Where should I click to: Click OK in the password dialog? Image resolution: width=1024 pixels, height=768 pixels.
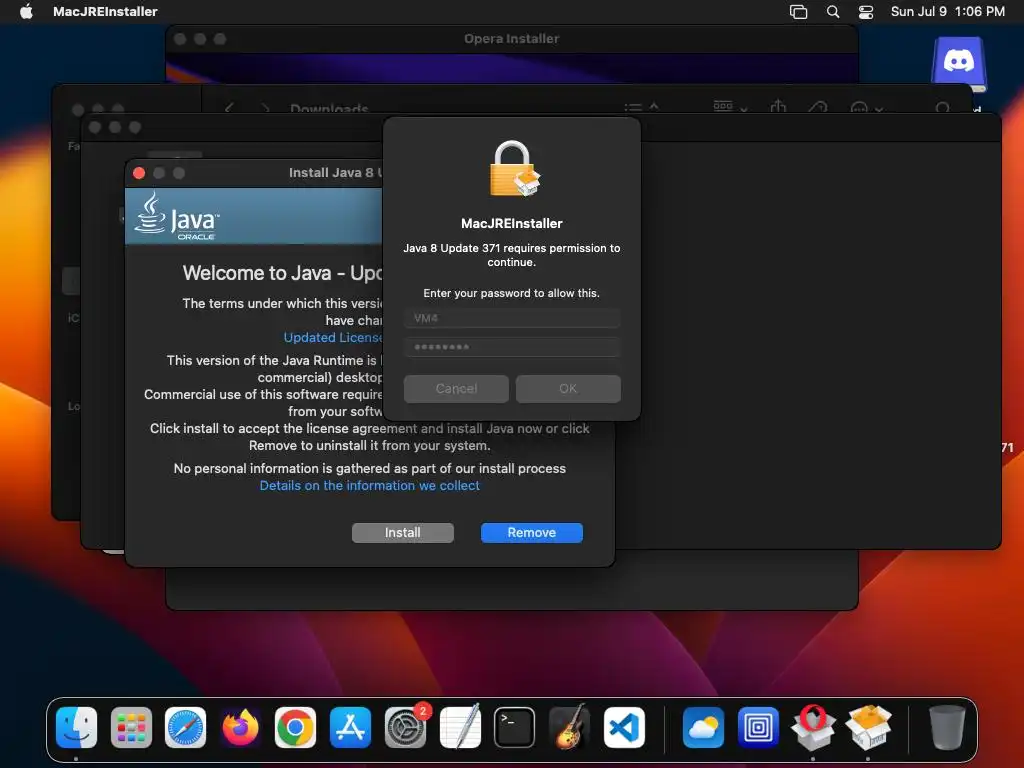568,389
